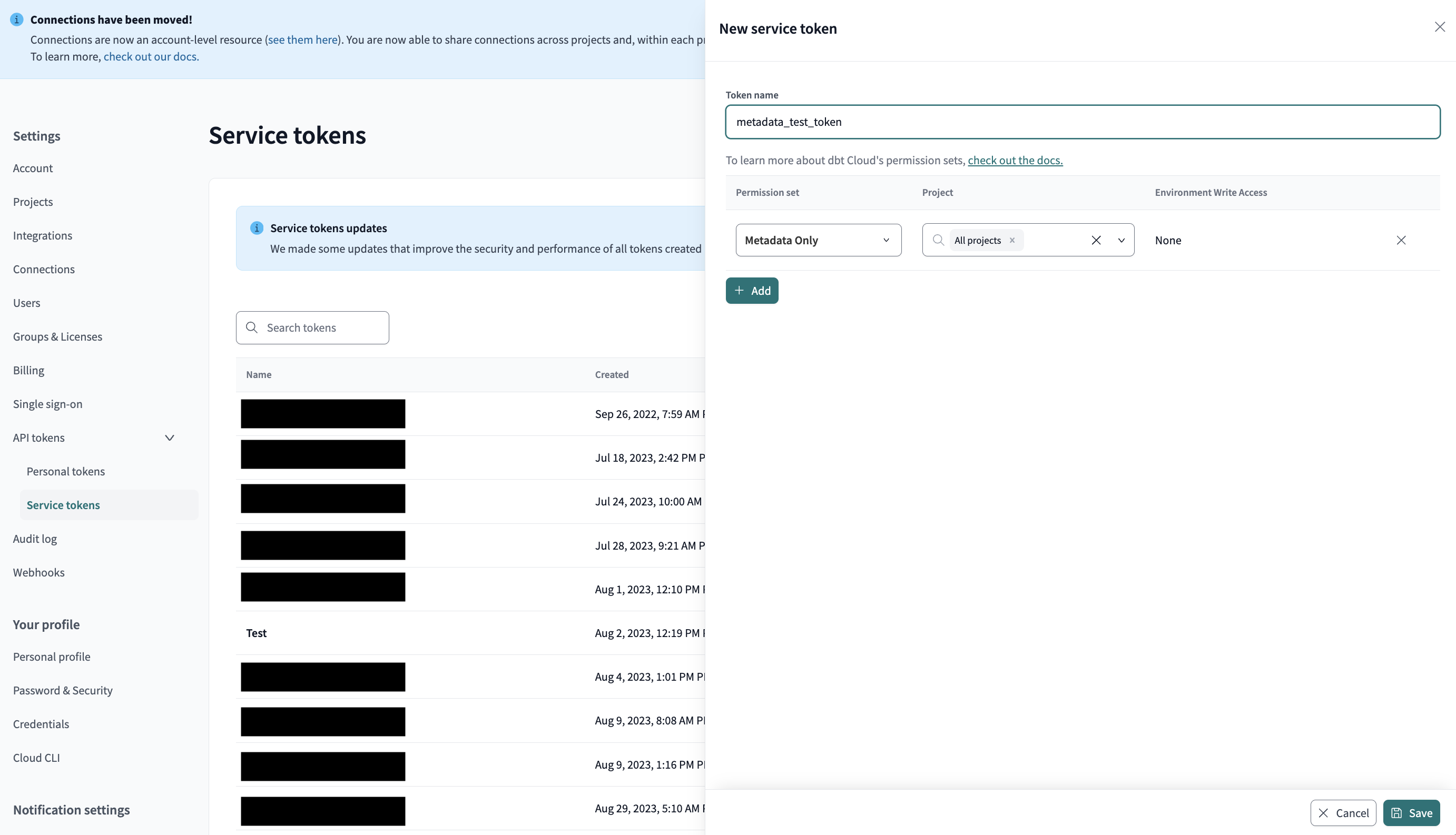Click the Token name input field
Image resolution: width=1456 pixels, height=835 pixels.
[x=1083, y=121]
